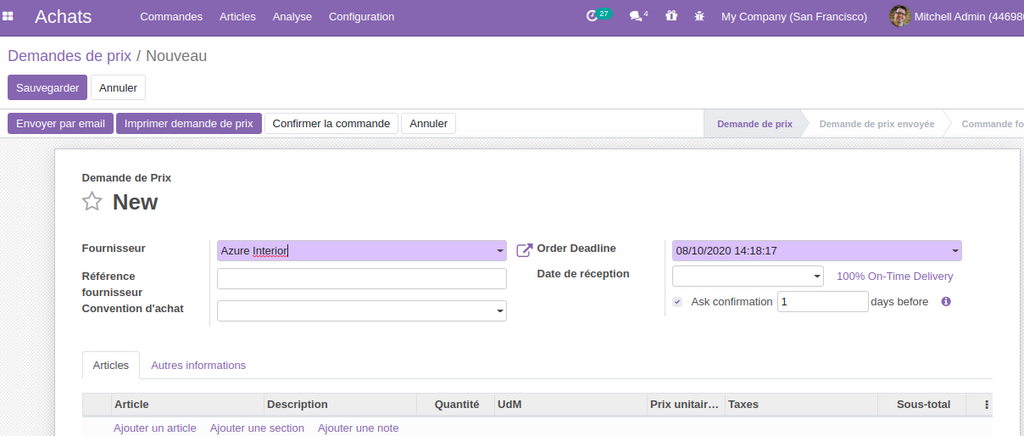This screenshot has width=1024, height=436.
Task: Click the info icon beside days before
Action: (946, 301)
